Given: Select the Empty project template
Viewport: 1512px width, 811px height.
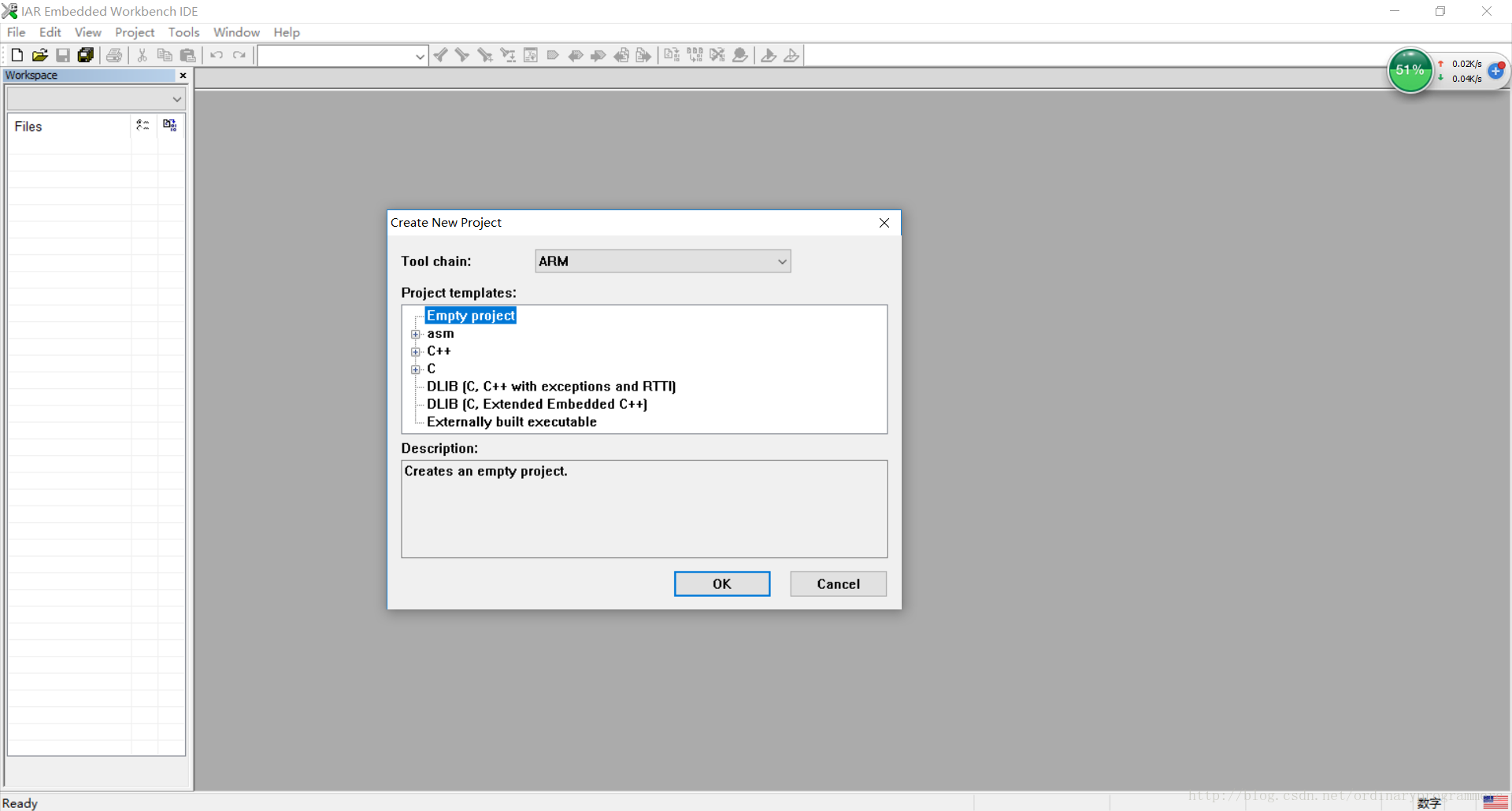Looking at the screenshot, I should [x=470, y=316].
